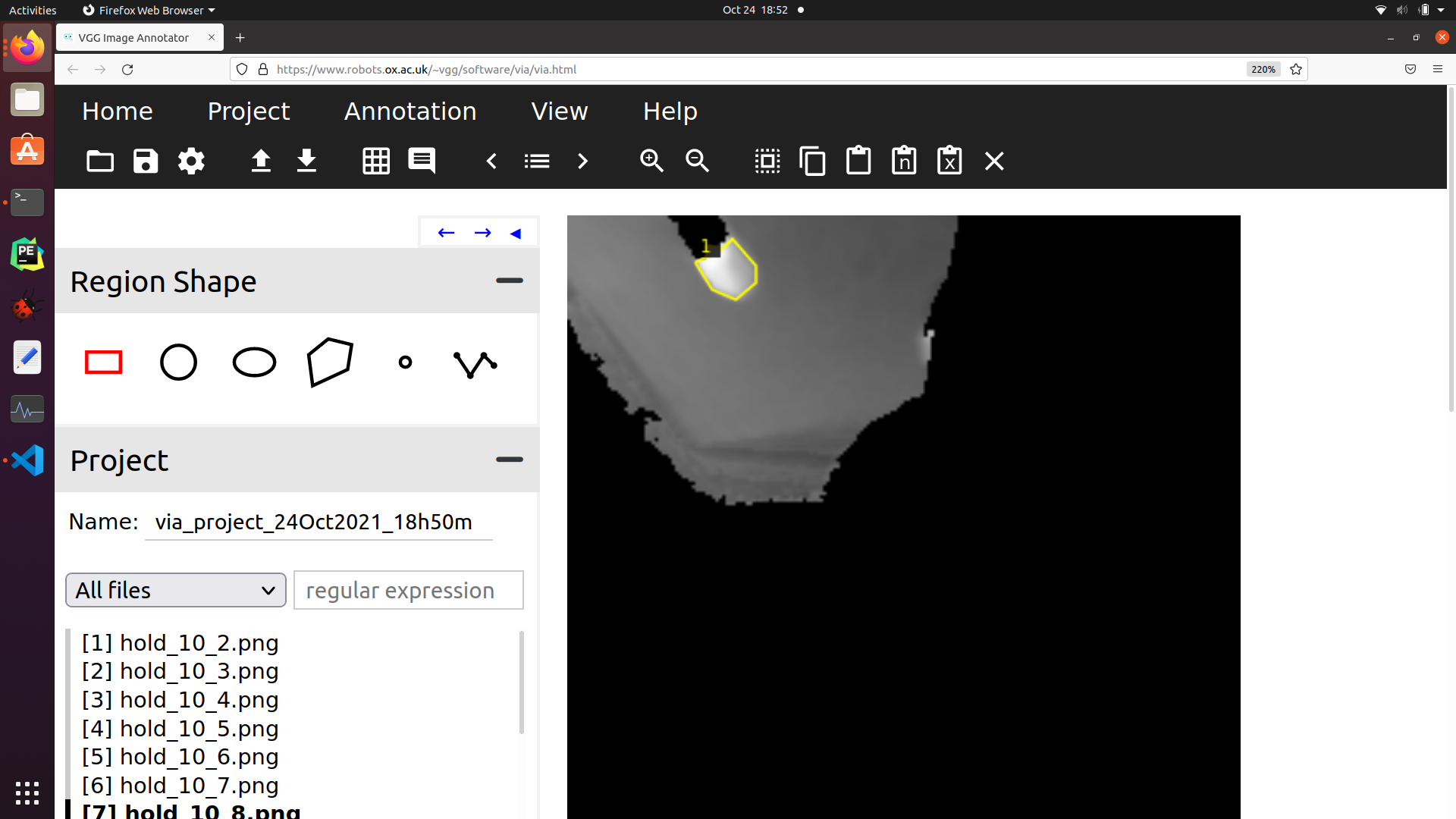The width and height of the screenshot is (1456, 819).
Task: Open the View menu
Action: point(560,111)
